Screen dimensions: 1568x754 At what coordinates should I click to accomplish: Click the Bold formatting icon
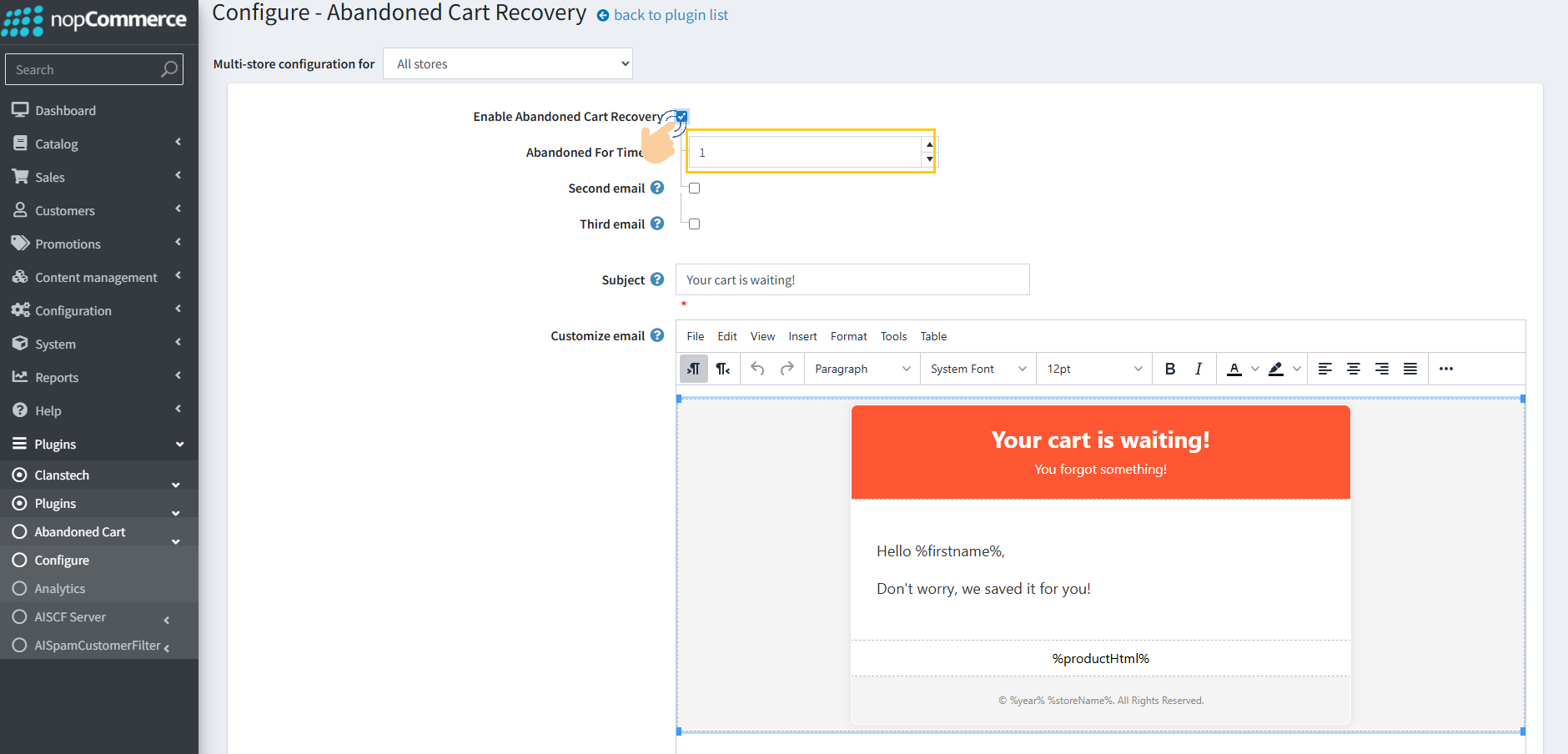pyautogui.click(x=1169, y=369)
